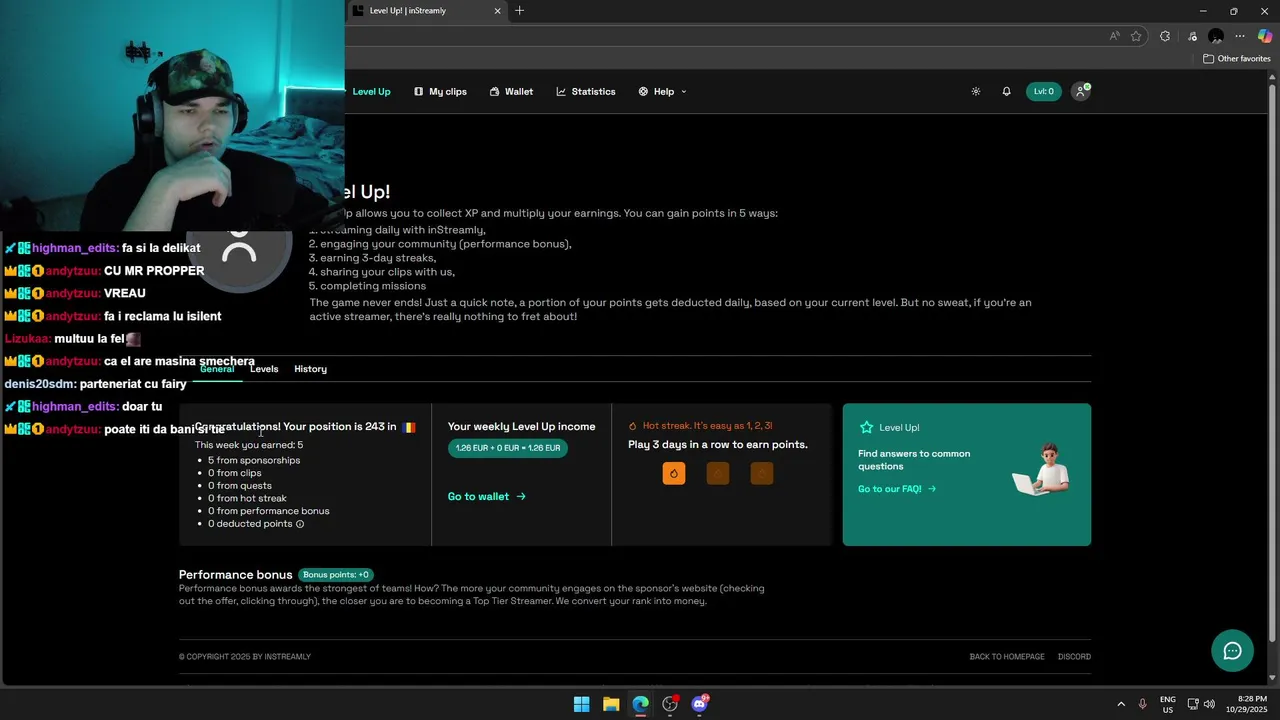
Task: Open File Explorer from the taskbar
Action: pyautogui.click(x=611, y=704)
